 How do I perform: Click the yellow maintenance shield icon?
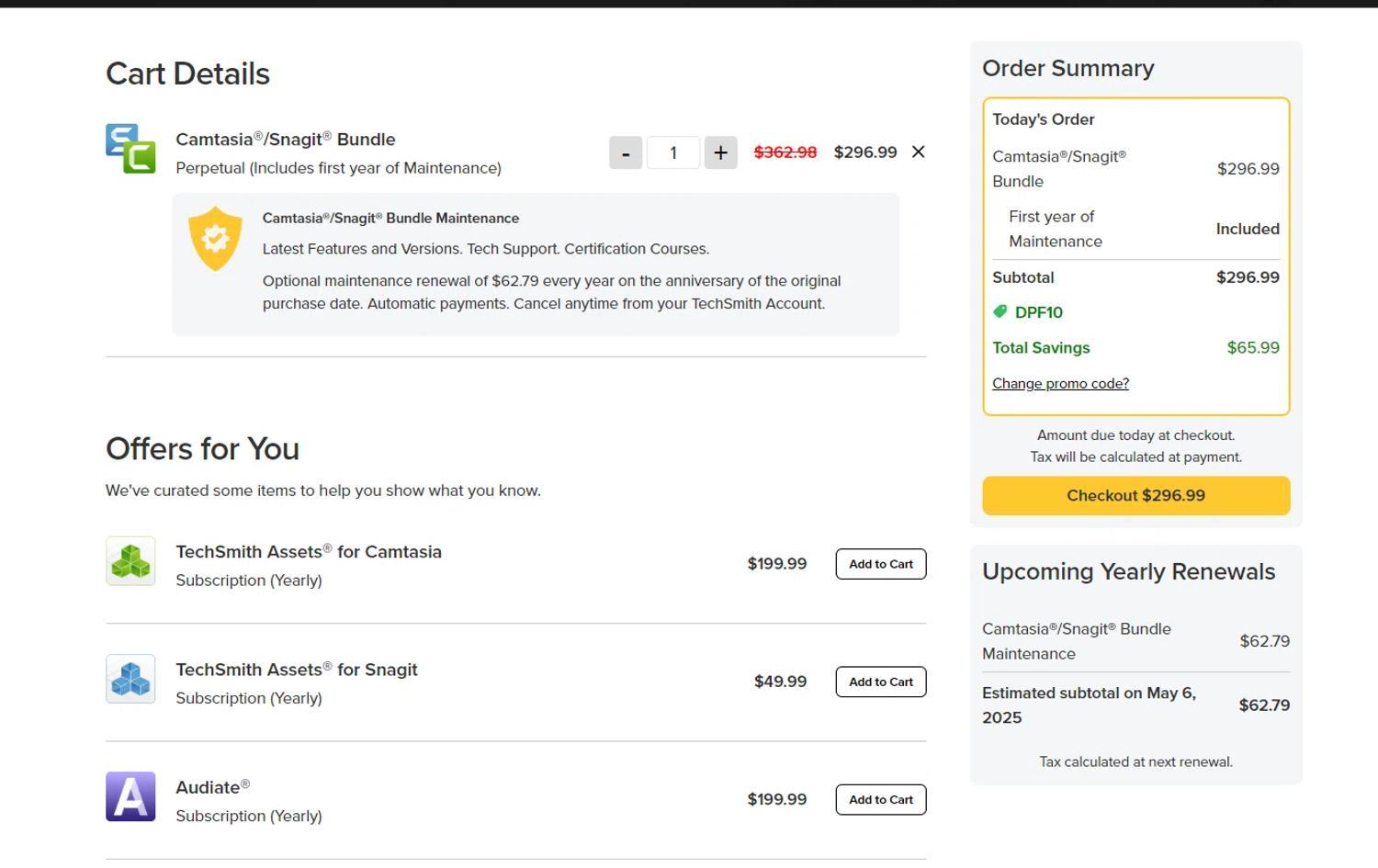pyautogui.click(x=215, y=238)
